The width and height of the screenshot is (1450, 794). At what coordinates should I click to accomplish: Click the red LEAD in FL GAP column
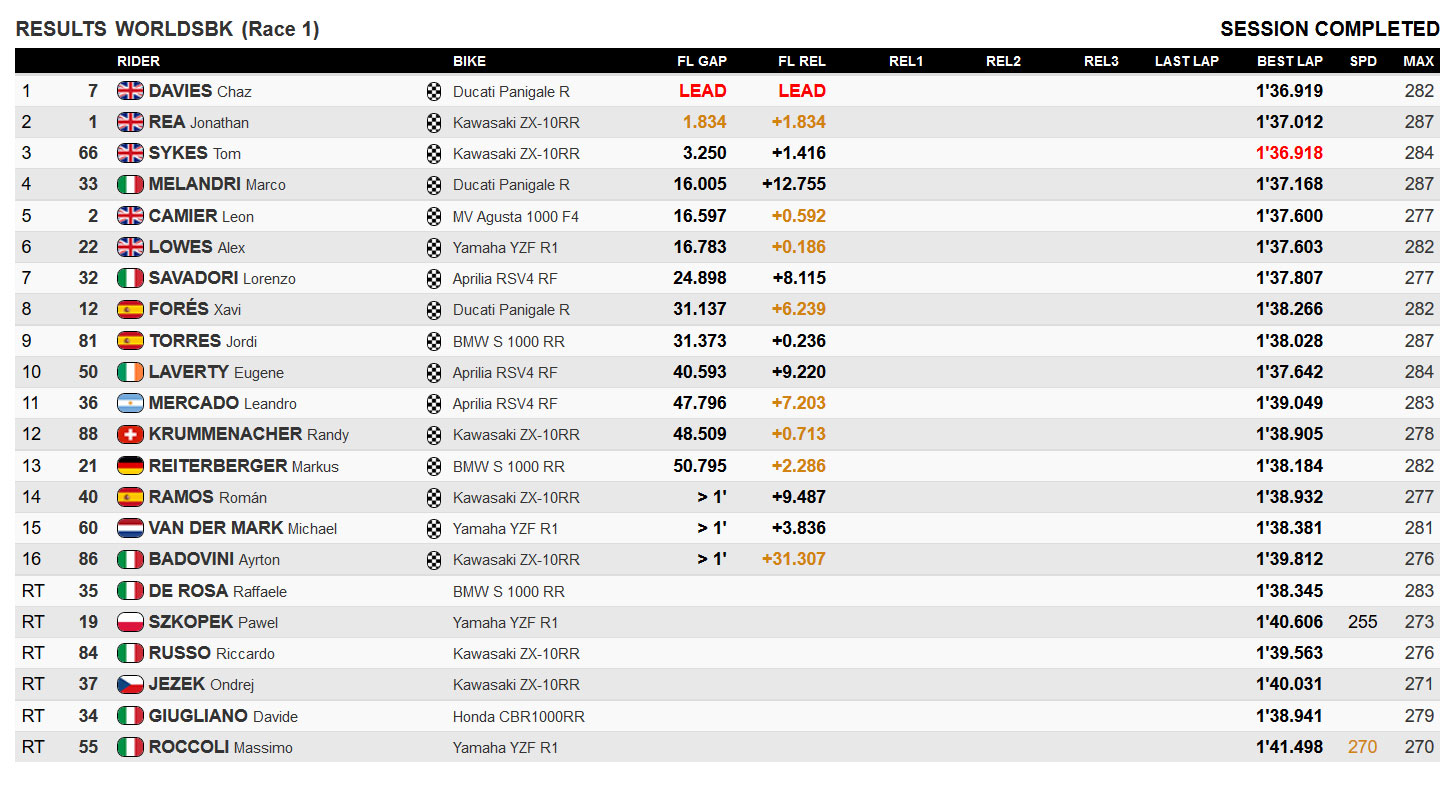pyautogui.click(x=703, y=91)
